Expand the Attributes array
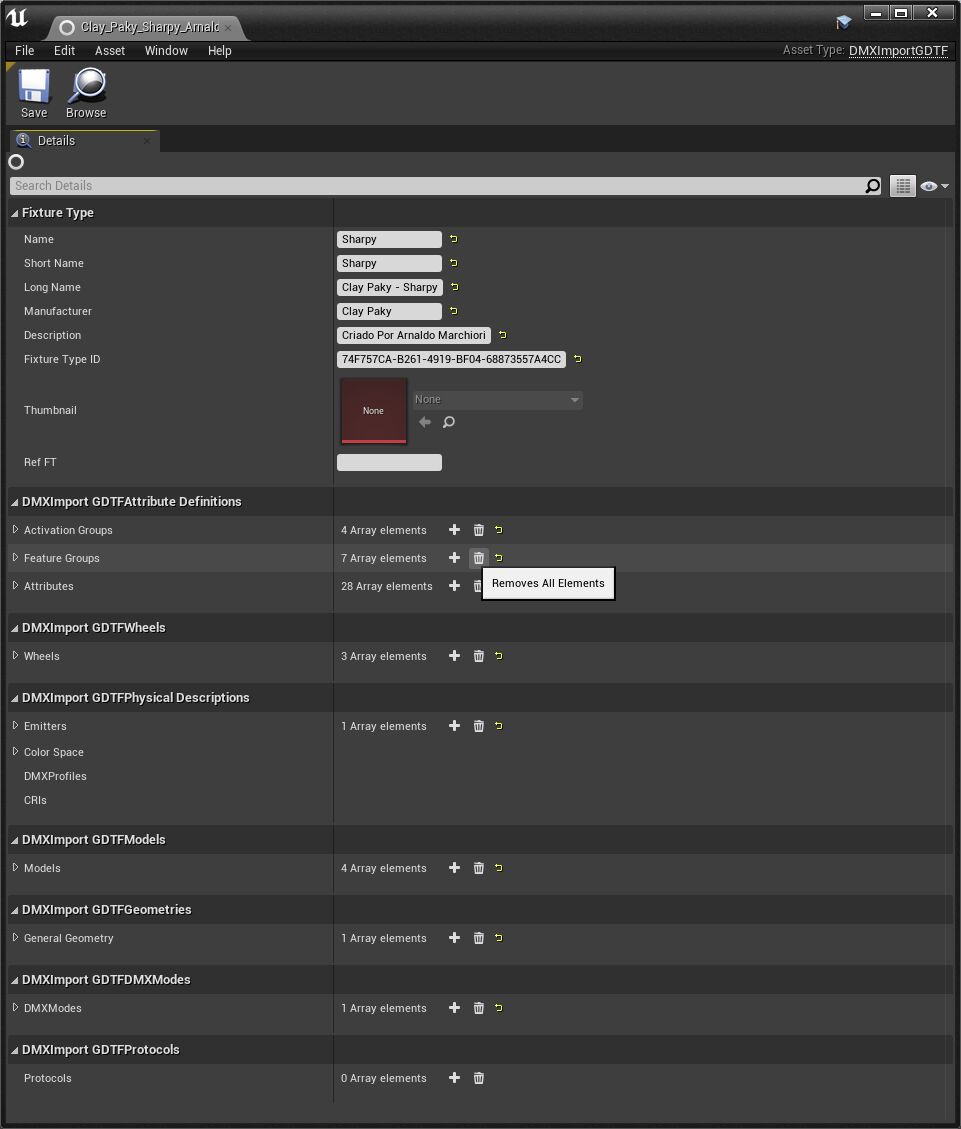 click(x=16, y=586)
